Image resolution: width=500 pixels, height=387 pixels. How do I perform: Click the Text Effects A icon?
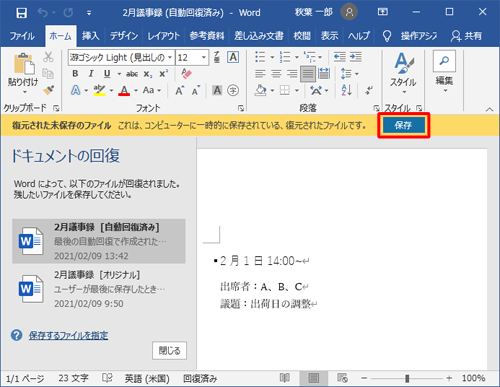pyautogui.click(x=76, y=90)
